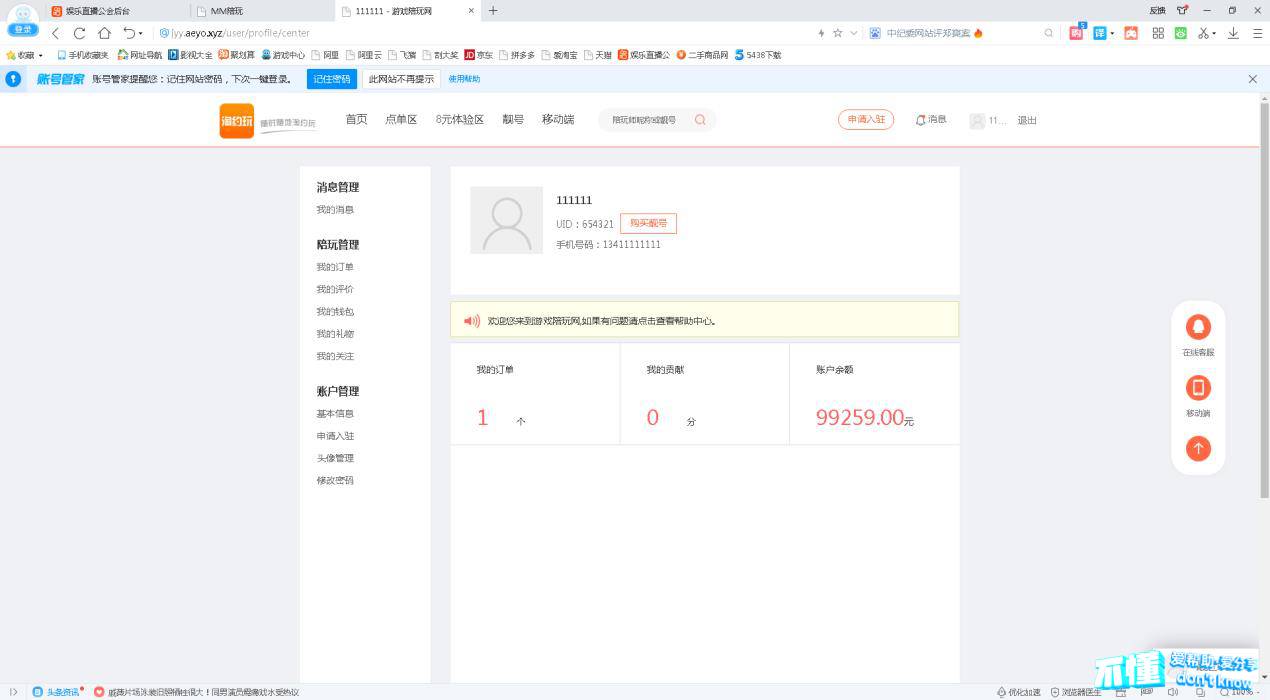Click the 购买靓号 button beside UID

click(648, 223)
